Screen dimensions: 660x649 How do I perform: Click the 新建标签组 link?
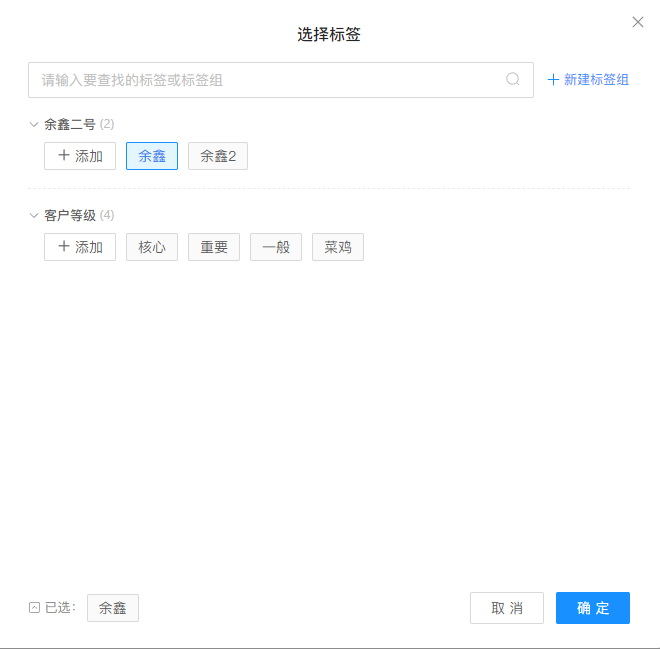point(588,80)
